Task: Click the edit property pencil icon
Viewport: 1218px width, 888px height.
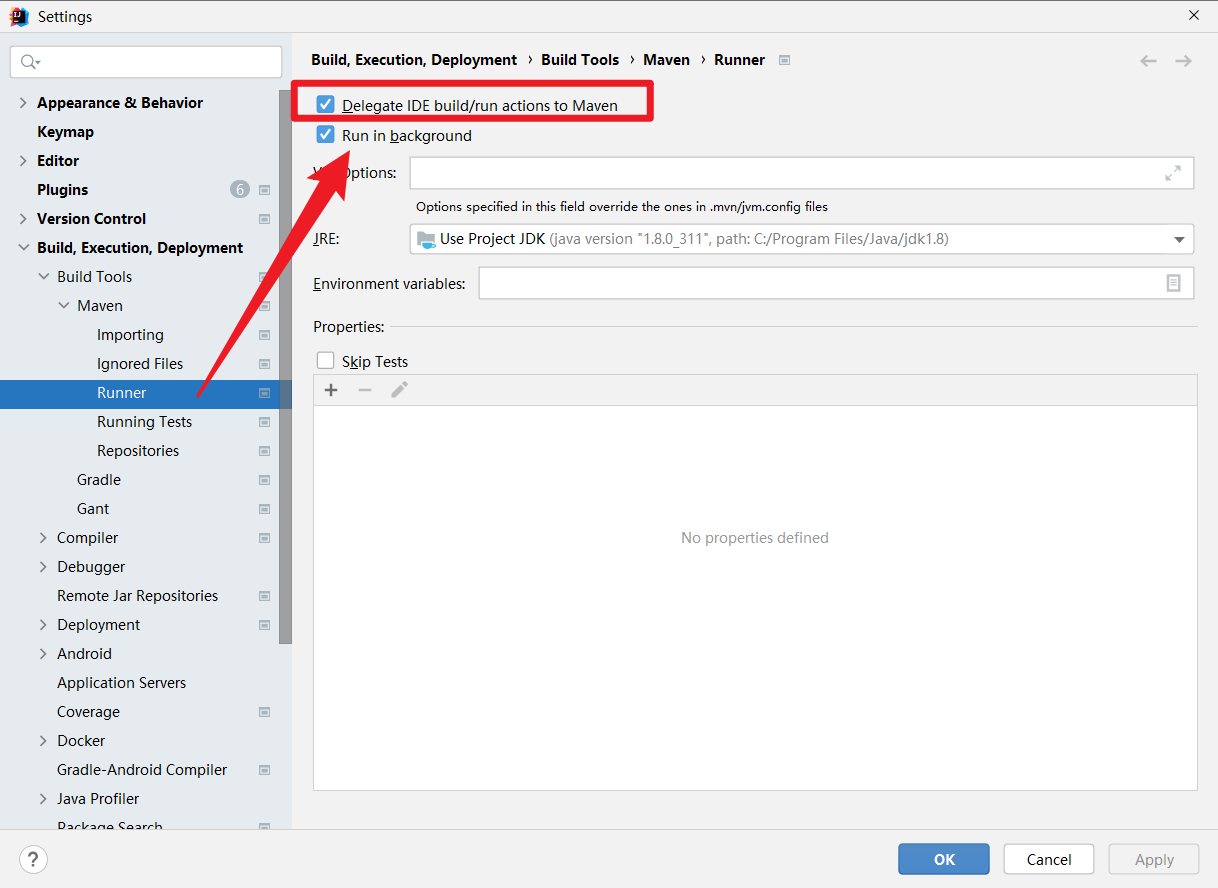Action: click(x=399, y=390)
